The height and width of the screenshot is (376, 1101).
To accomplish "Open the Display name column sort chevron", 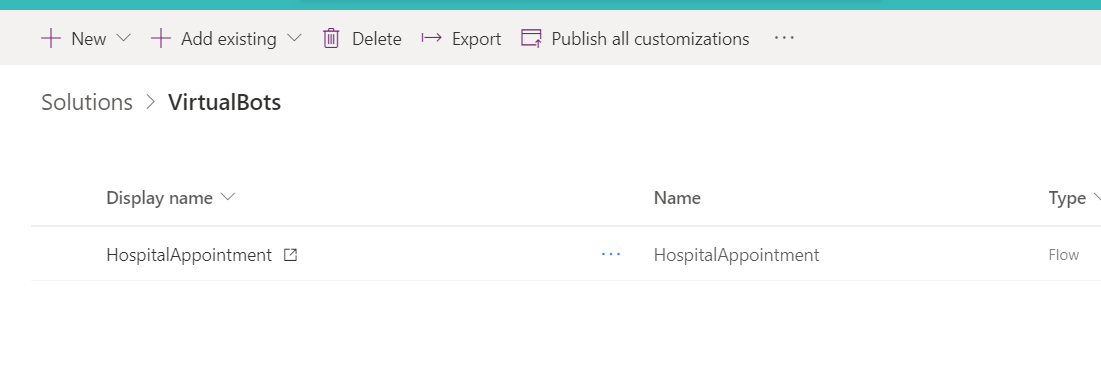I will 228,197.
